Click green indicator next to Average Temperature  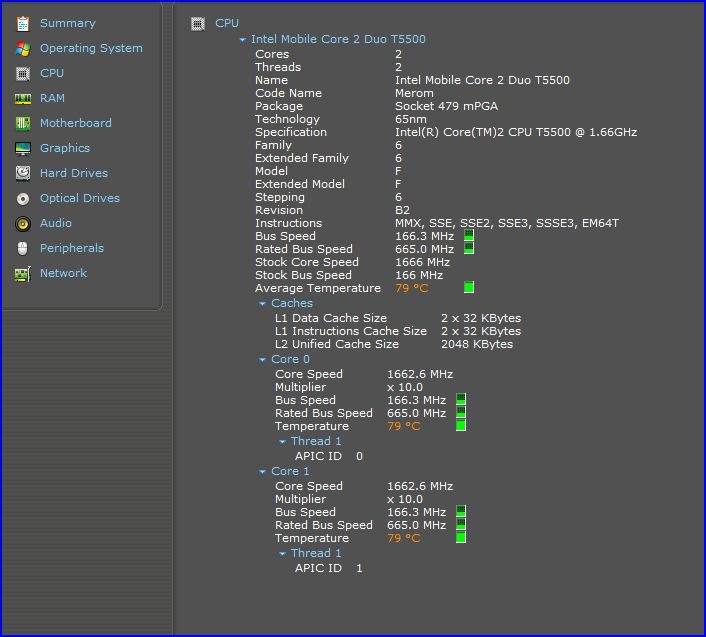(469, 287)
